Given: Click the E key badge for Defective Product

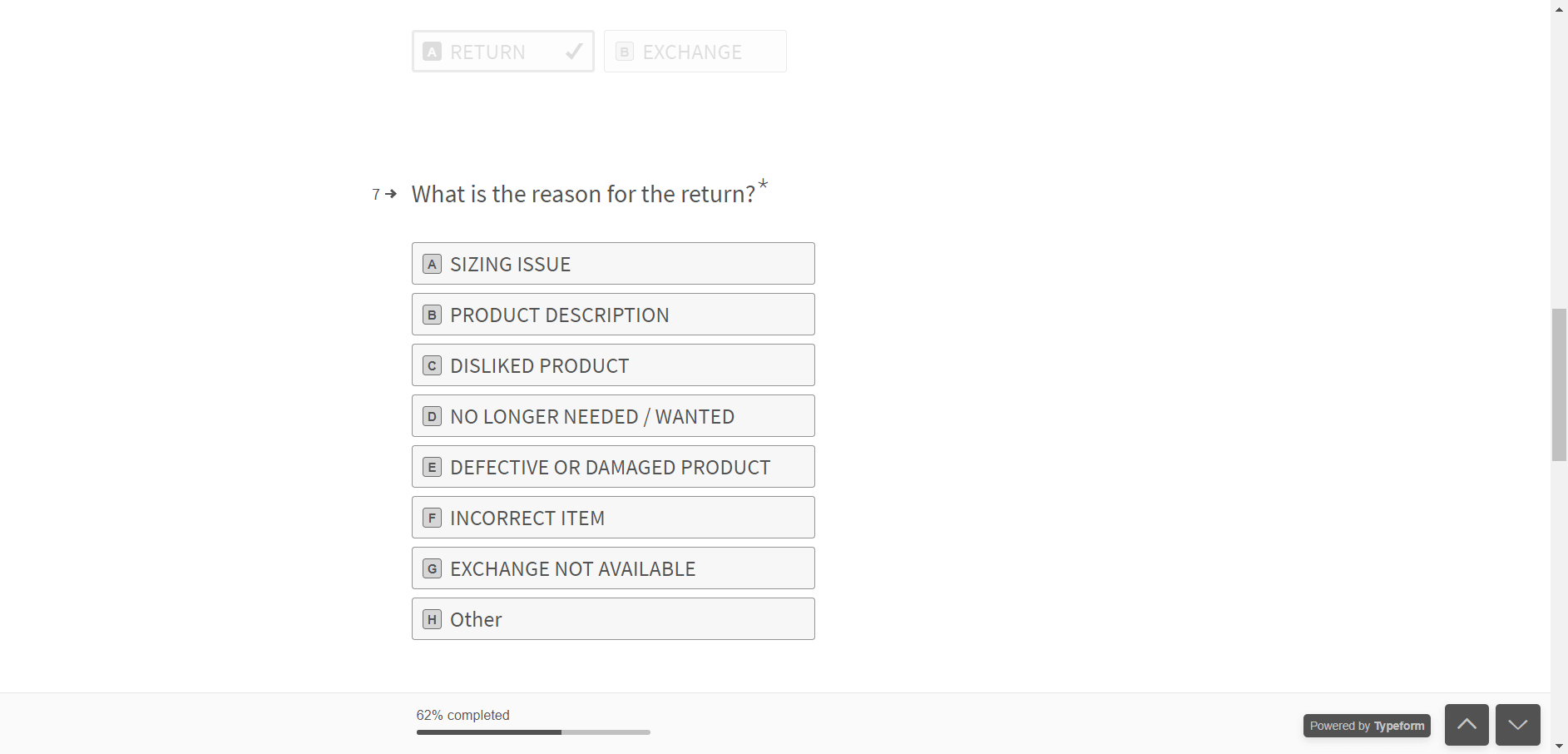Looking at the screenshot, I should [x=432, y=468].
